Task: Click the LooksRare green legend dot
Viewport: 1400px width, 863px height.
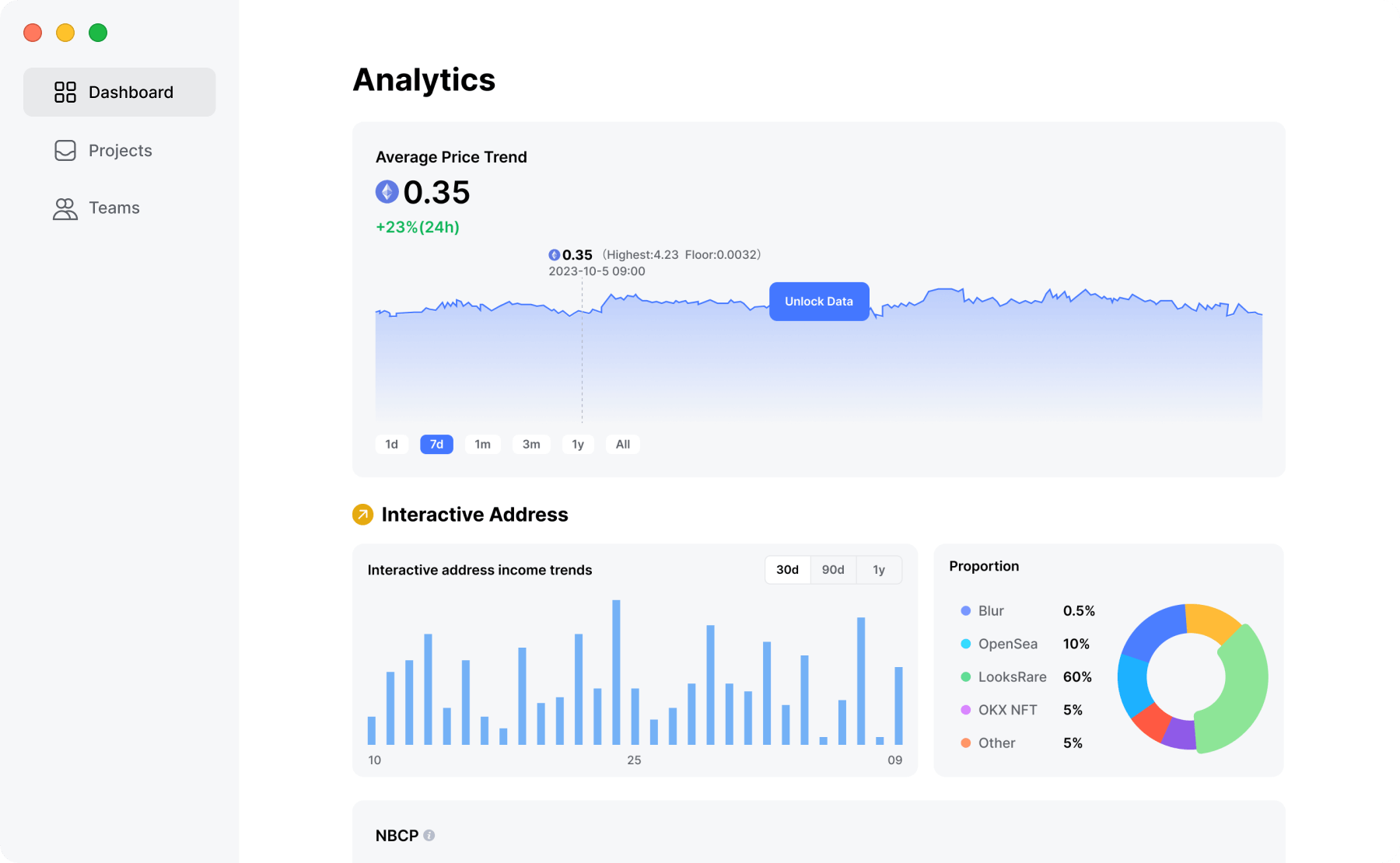Action: (965, 677)
